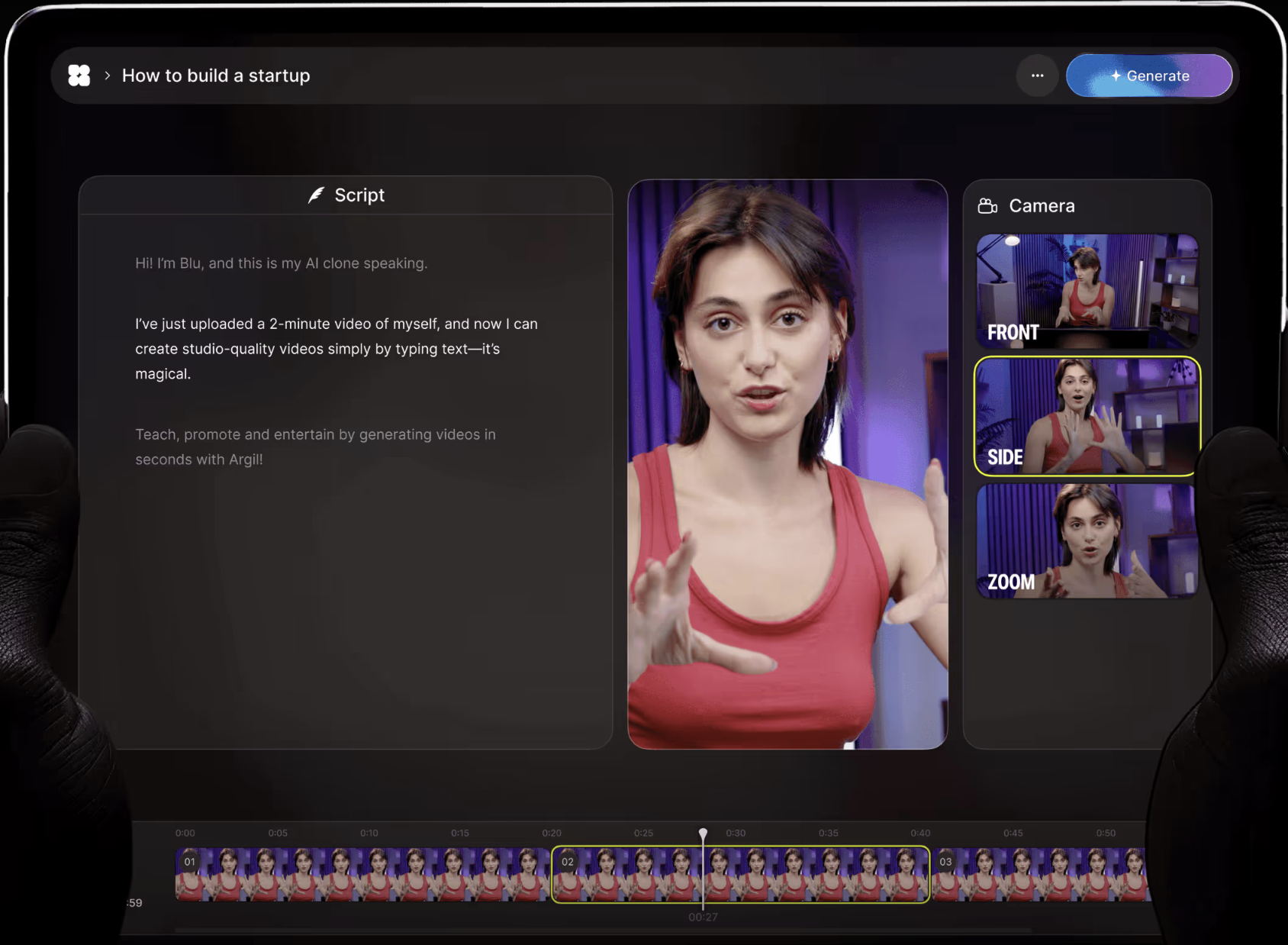Image resolution: width=1288 pixels, height=945 pixels.
Task: Click the script line mentioning Argil
Action: 314,447
